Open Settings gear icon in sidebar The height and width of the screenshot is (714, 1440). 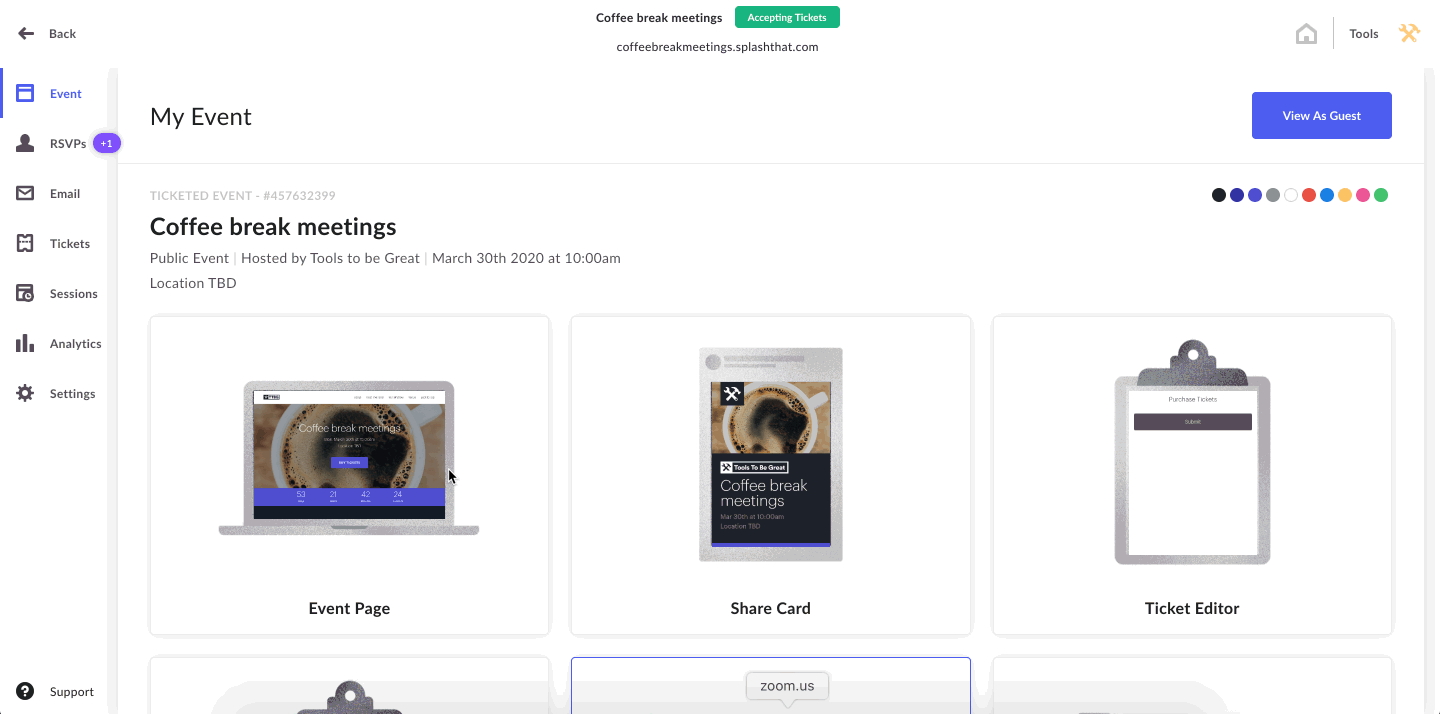click(25, 393)
